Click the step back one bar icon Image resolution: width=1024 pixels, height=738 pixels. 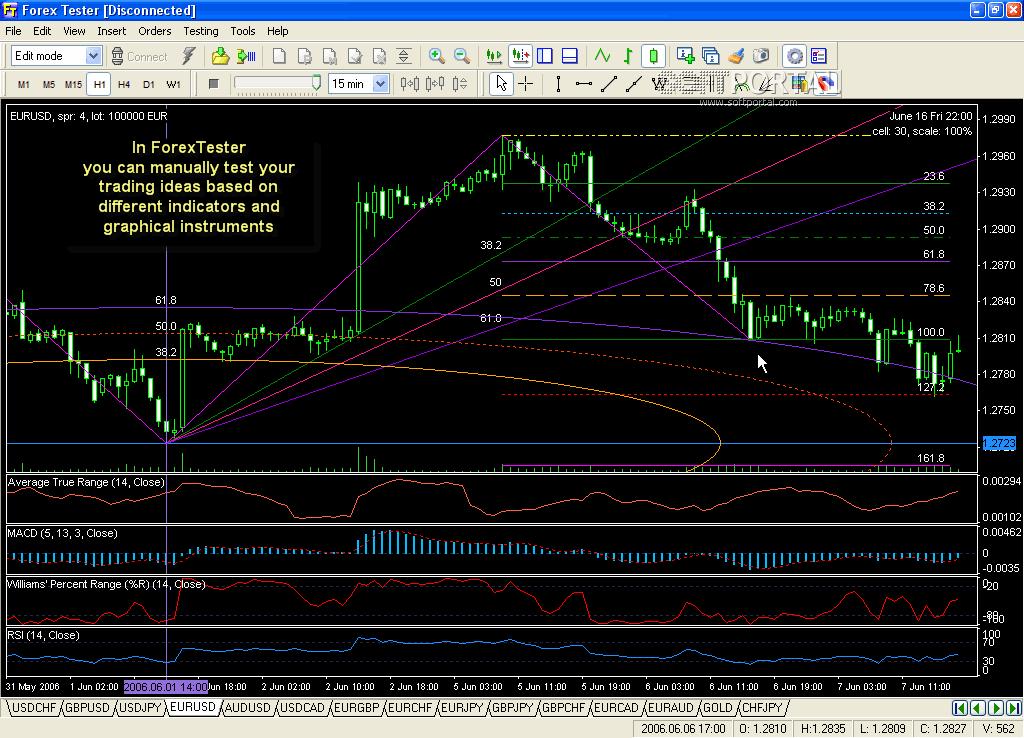click(x=410, y=84)
